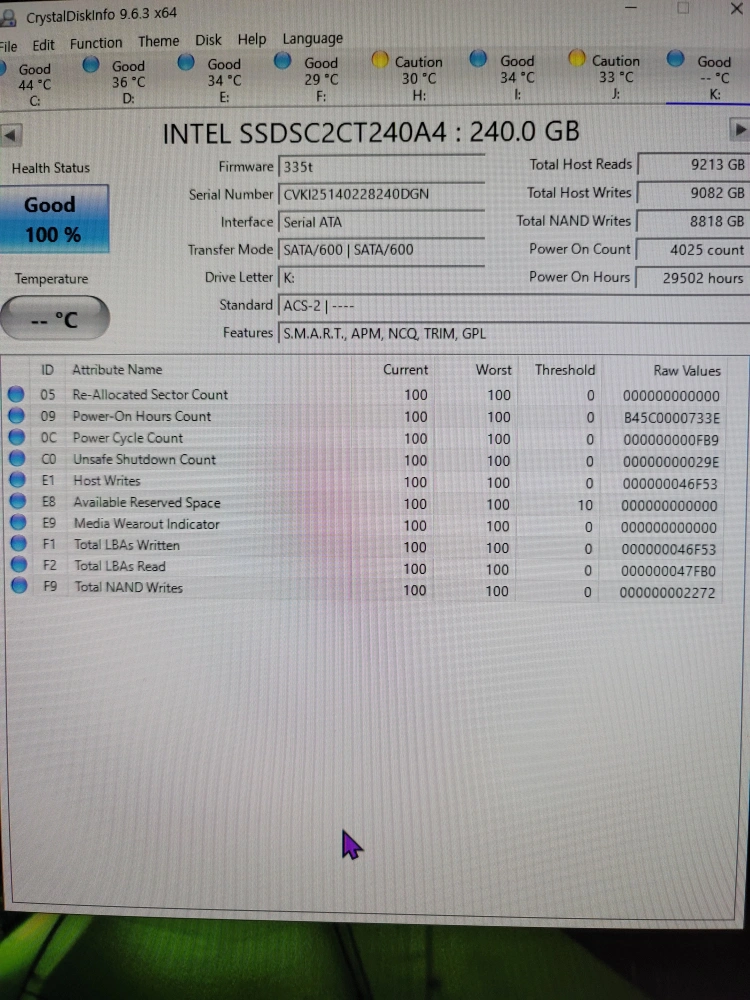Go to the next disk with right arrow
This screenshot has height=1000, width=750.
[x=739, y=129]
